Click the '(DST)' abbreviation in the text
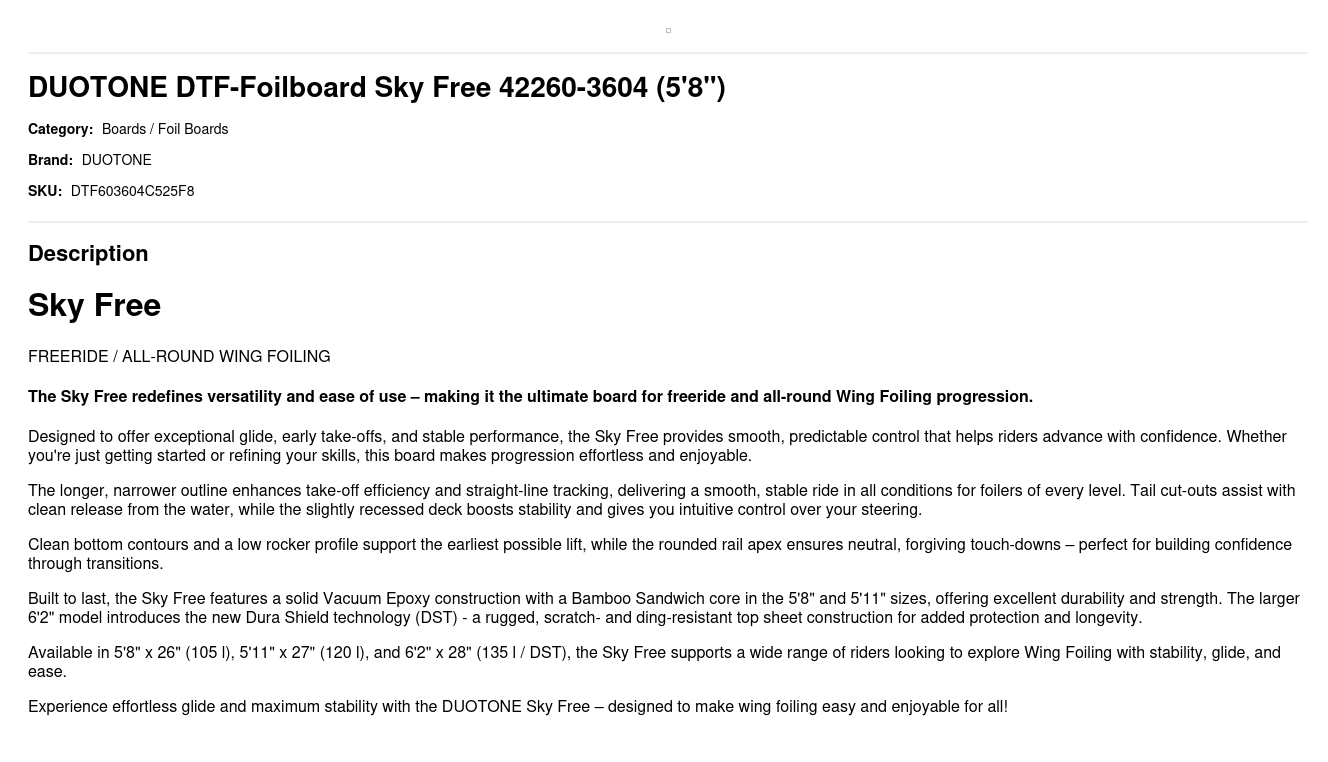1328x762 pixels. pyautogui.click(x=436, y=618)
